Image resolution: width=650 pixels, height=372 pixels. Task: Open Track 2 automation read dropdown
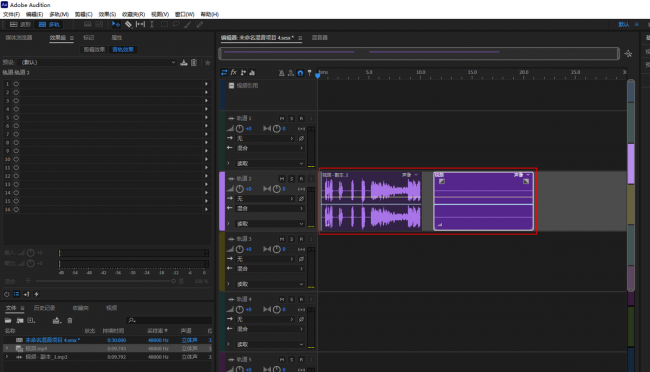coord(270,224)
